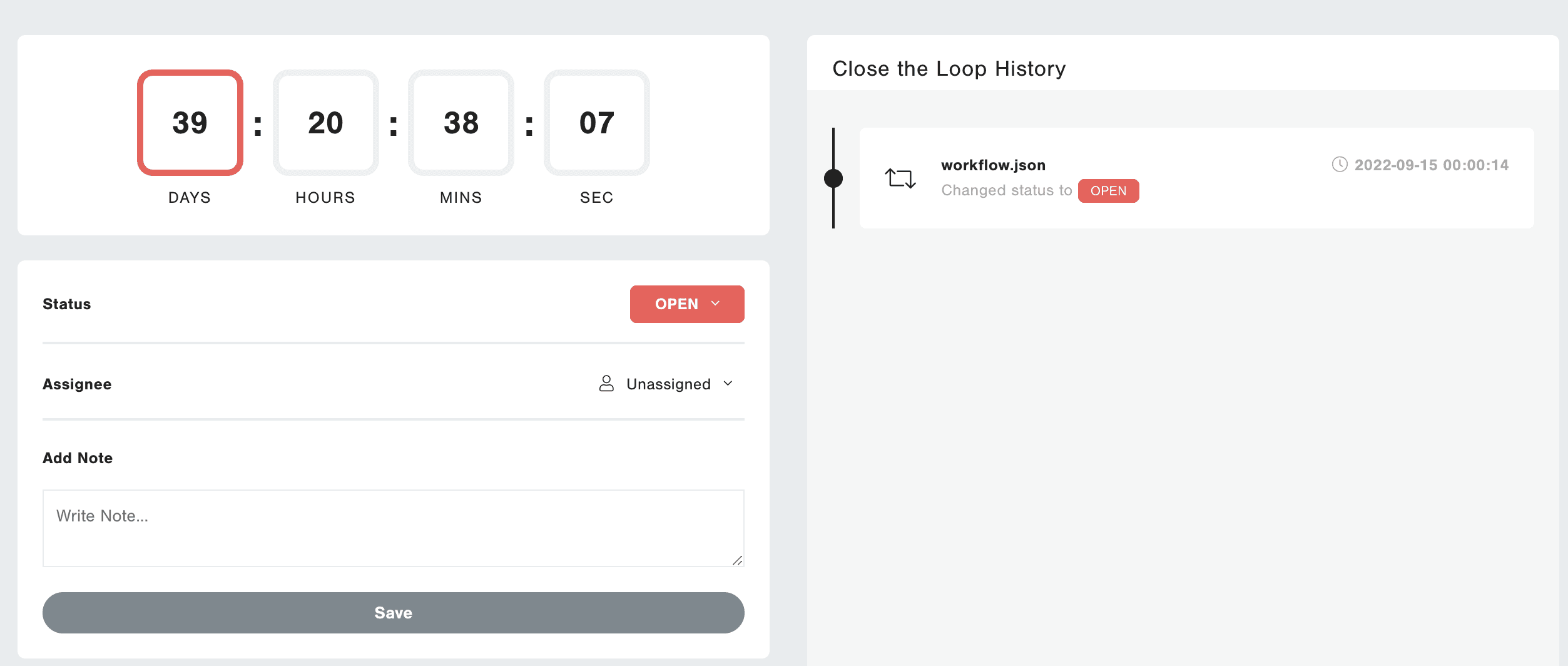This screenshot has width=1568, height=666.
Task: Open the OPEN status dropdown
Action: 686,304
